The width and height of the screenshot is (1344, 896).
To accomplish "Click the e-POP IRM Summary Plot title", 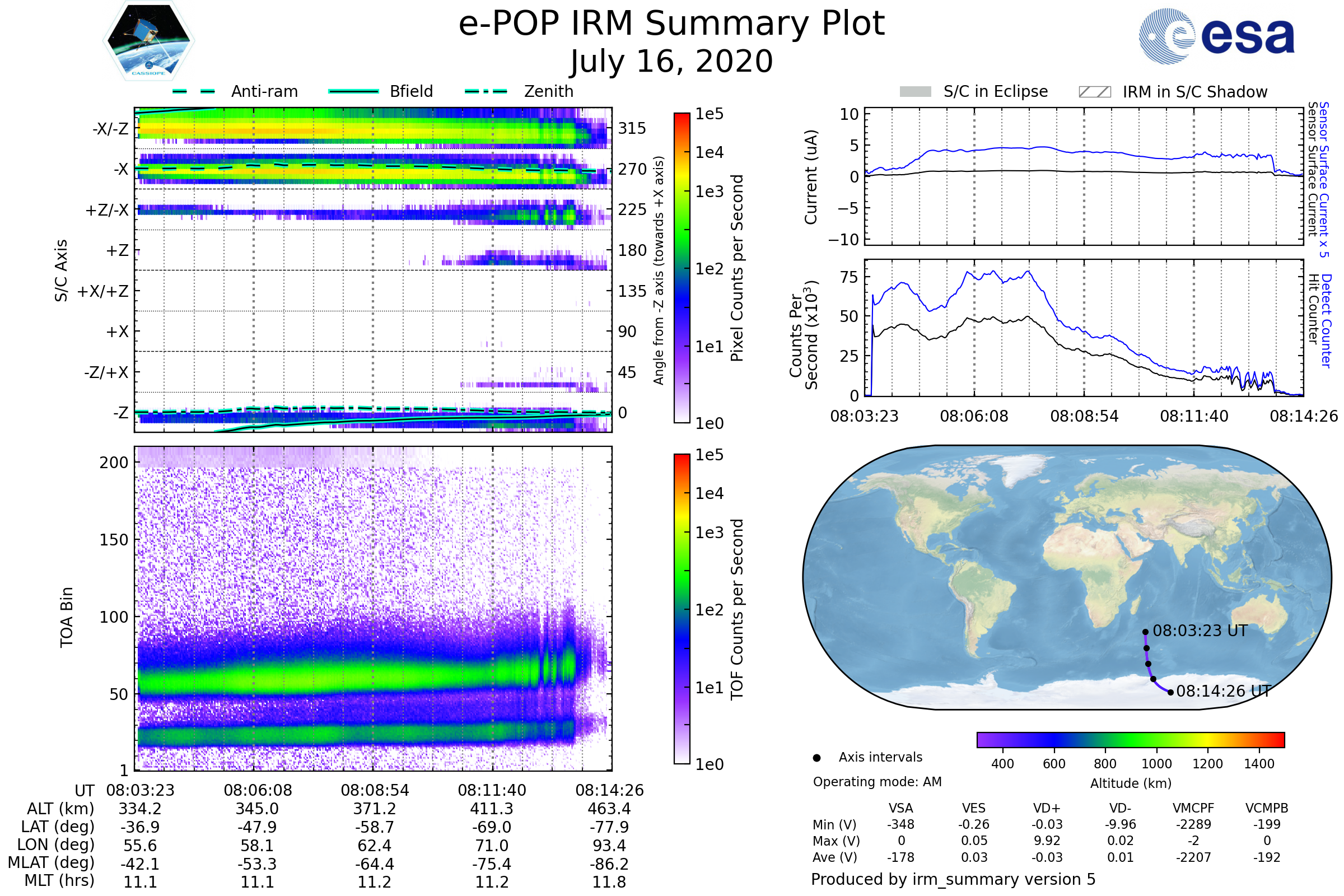I will point(671,24).
